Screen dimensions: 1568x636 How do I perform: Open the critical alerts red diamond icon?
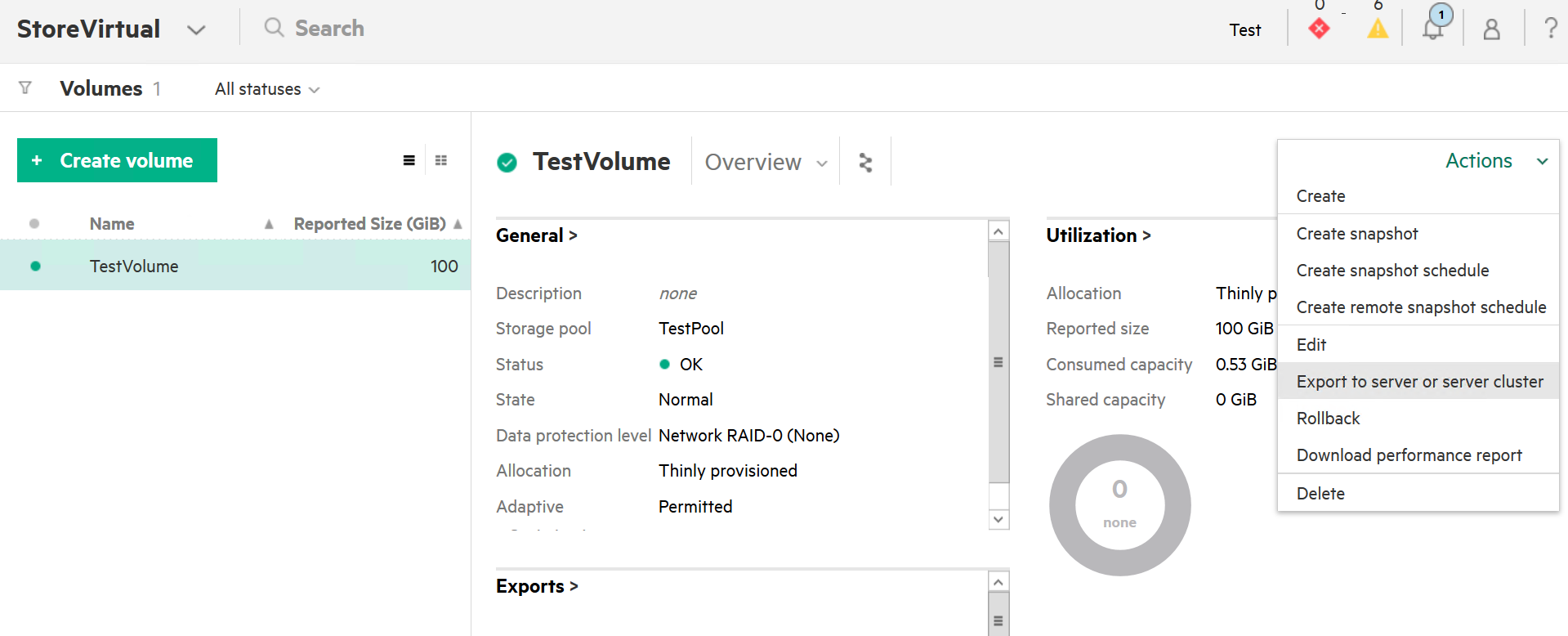coord(1319,29)
